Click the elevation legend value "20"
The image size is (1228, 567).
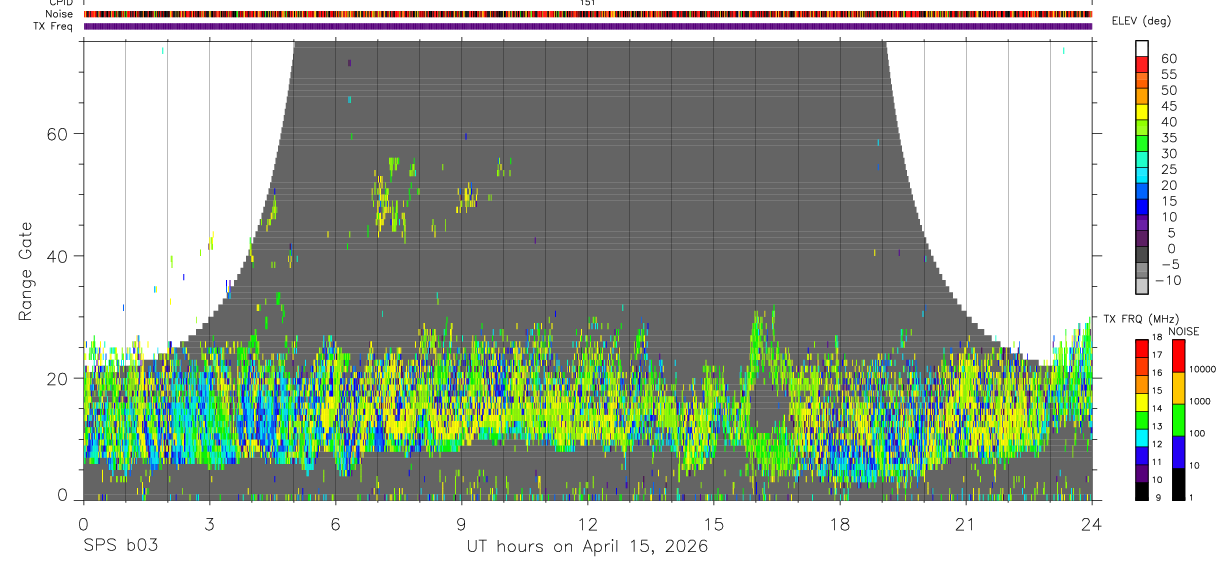(x=1168, y=185)
